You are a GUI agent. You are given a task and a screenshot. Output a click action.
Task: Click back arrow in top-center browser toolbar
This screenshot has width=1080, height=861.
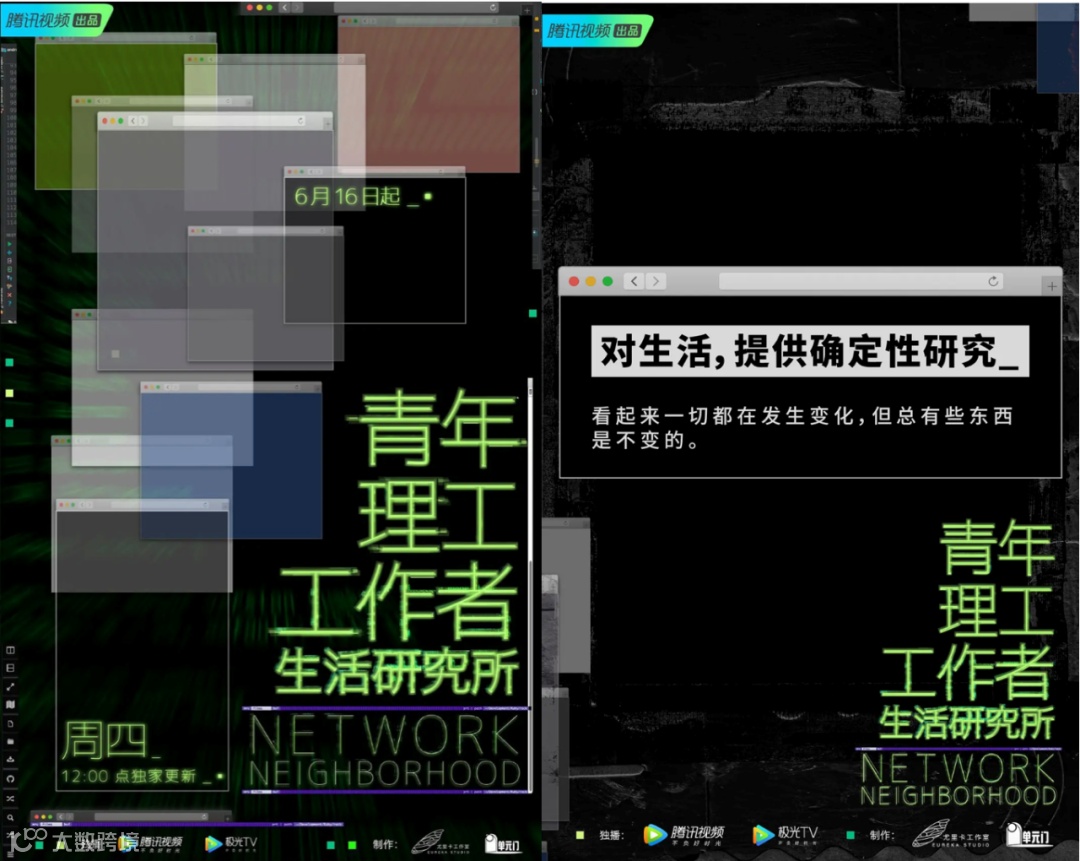[284, 8]
